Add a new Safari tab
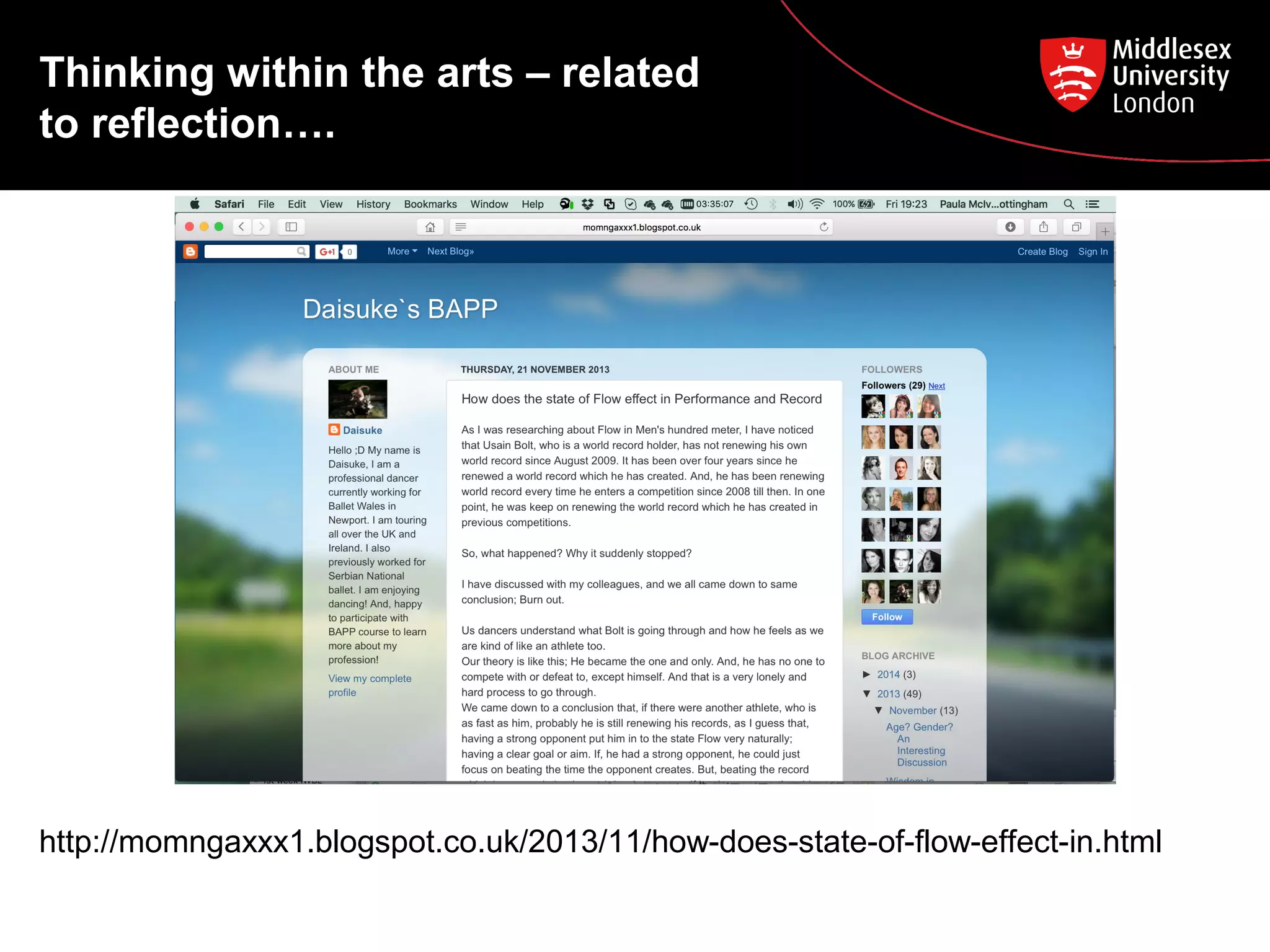 1105,231
